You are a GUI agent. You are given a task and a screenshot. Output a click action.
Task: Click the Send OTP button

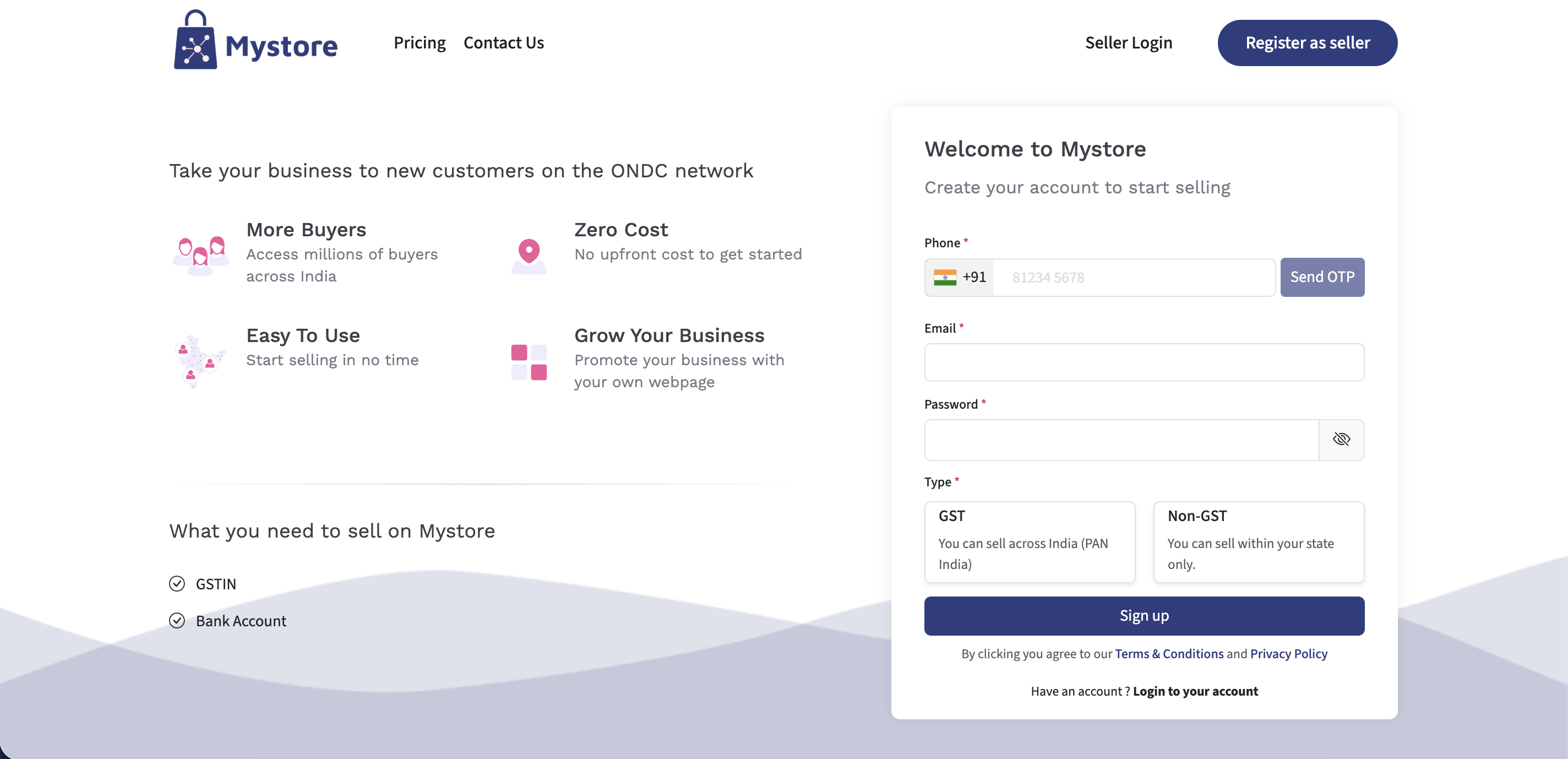(1321, 277)
